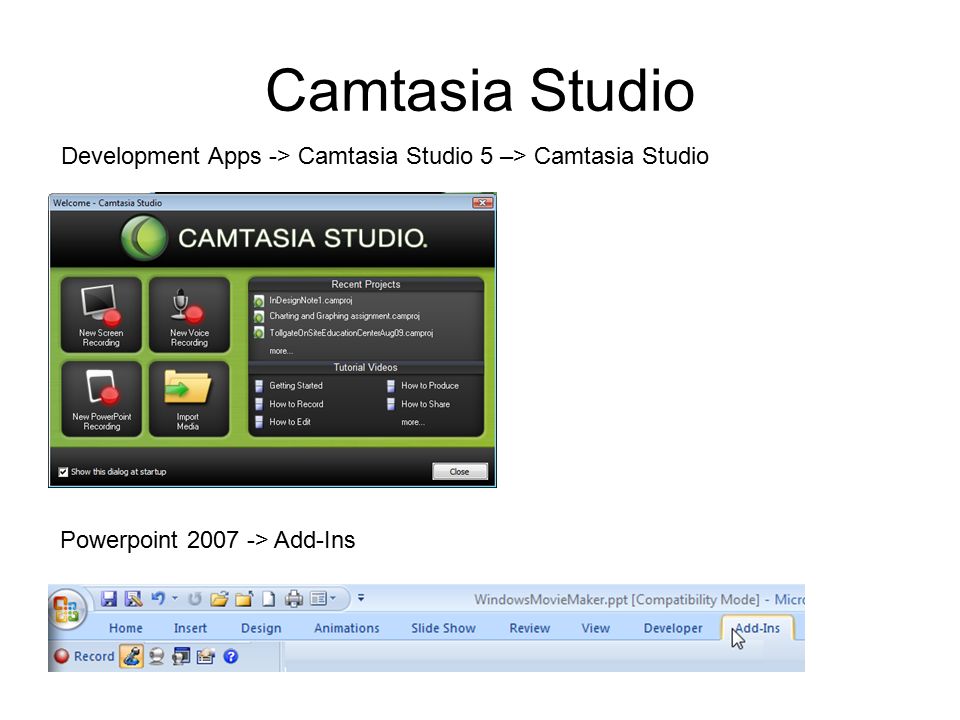Image resolution: width=960 pixels, height=720 pixels.
Task: Select the Slide Show ribbon tab
Action: tap(443, 628)
